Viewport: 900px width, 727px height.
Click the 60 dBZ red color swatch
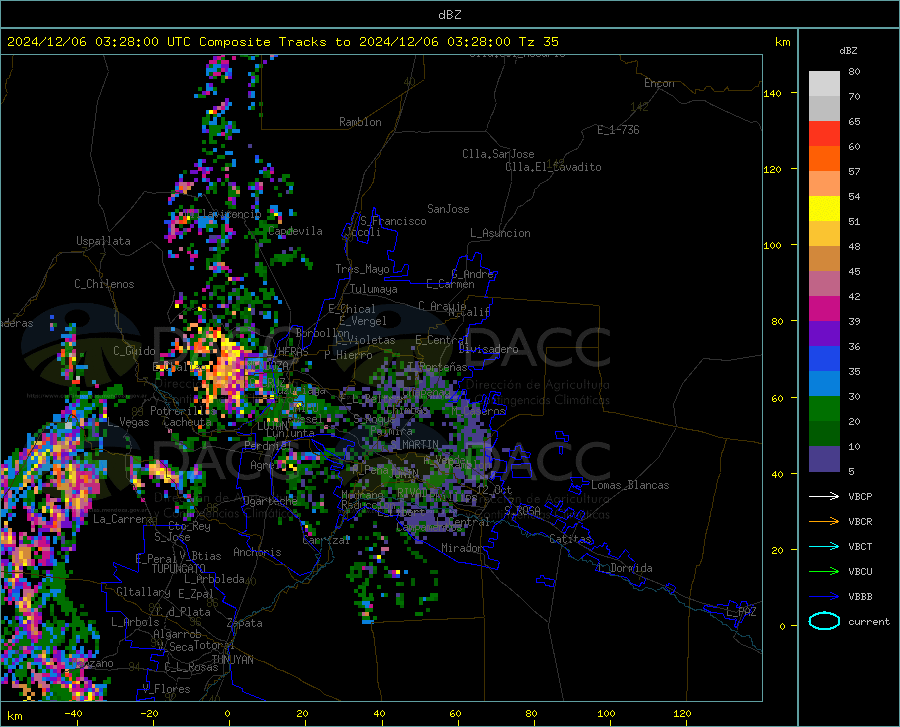pyautogui.click(x=824, y=134)
